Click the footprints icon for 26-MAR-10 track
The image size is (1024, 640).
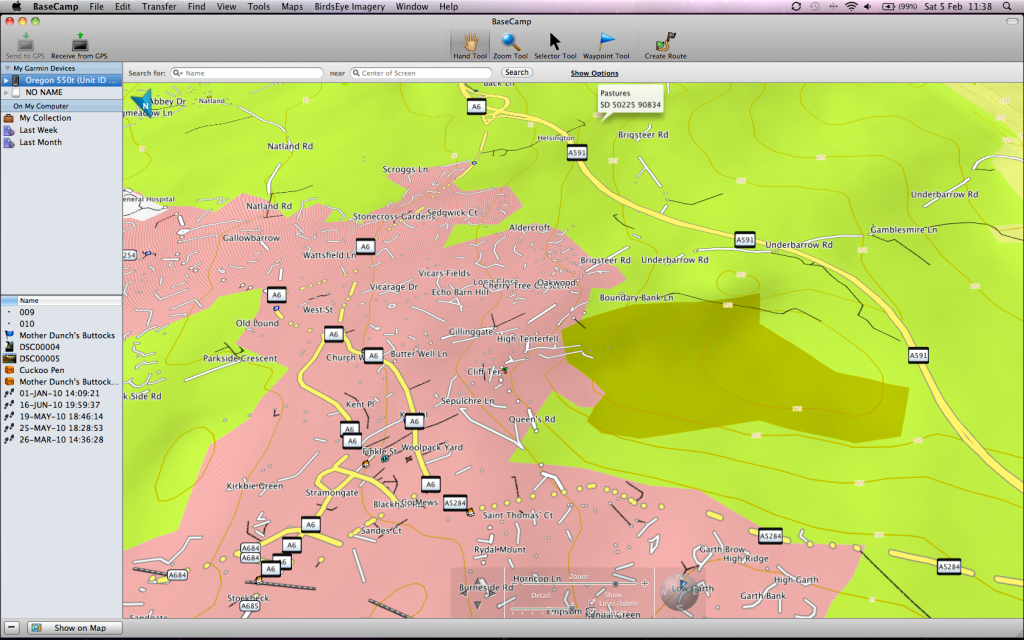[x=9, y=440]
